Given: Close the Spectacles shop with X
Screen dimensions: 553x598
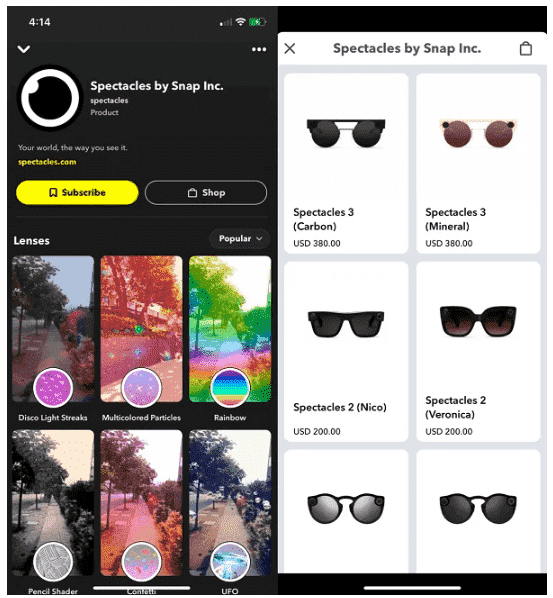Looking at the screenshot, I should click(x=290, y=48).
